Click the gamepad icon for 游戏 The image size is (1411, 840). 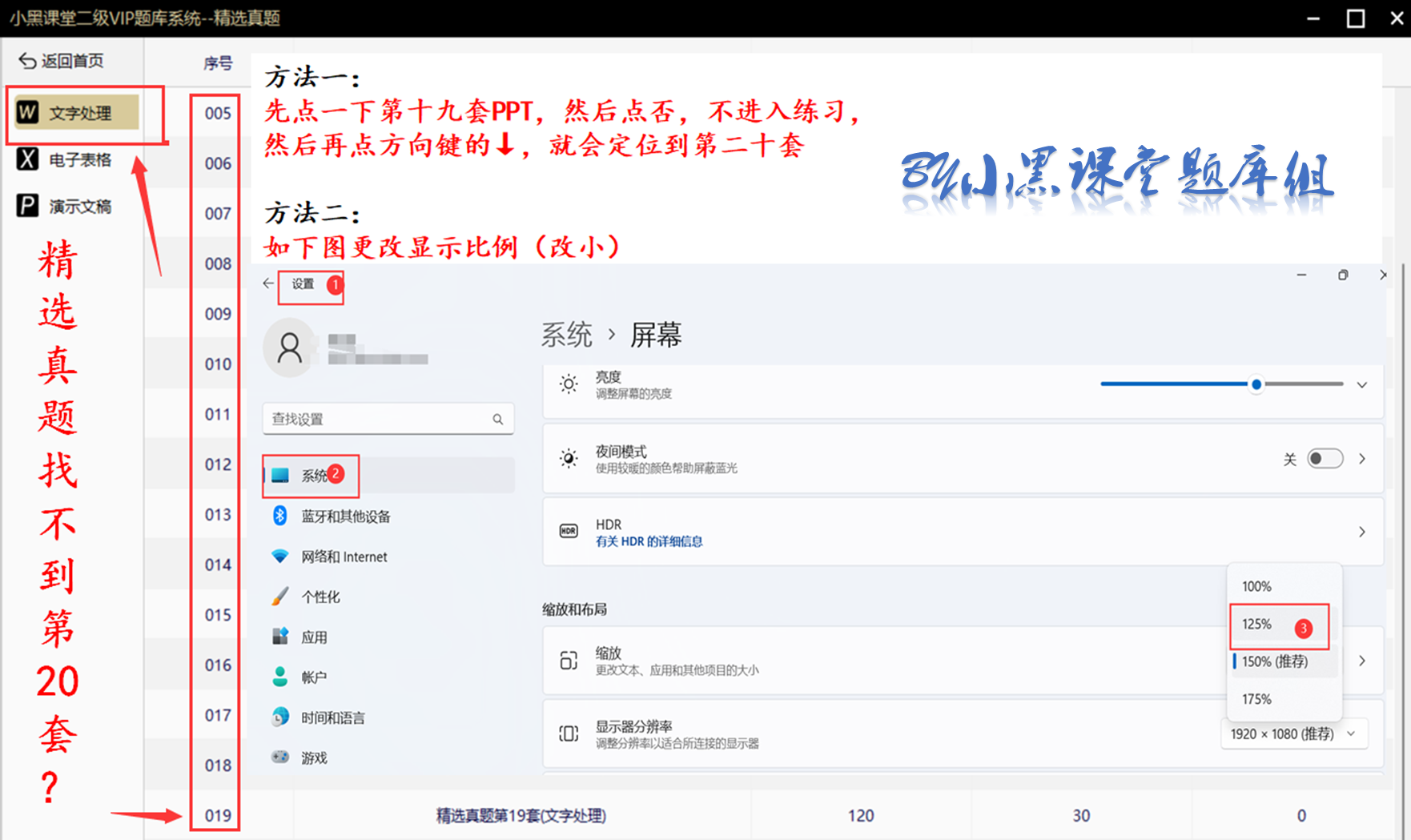279,758
